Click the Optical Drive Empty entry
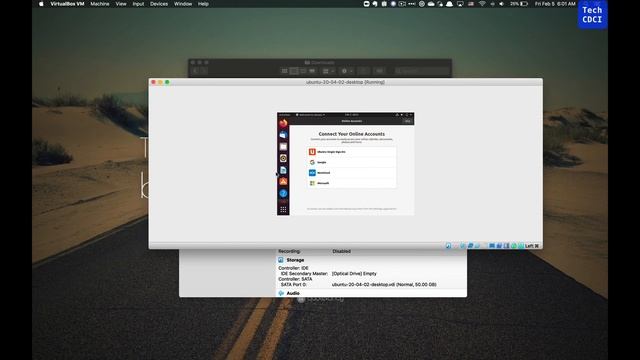 click(x=354, y=273)
